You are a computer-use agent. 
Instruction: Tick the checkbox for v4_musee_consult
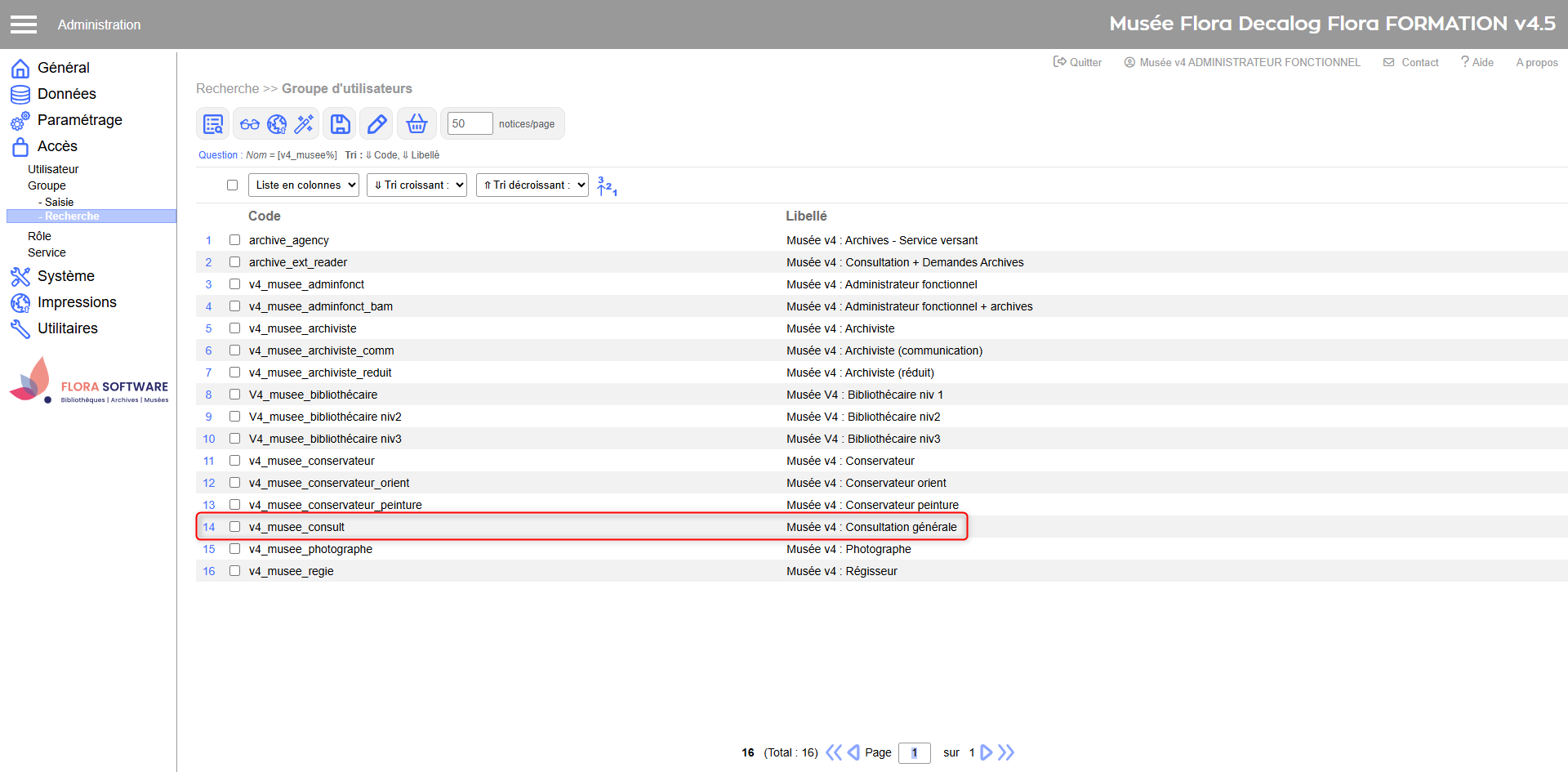click(235, 527)
